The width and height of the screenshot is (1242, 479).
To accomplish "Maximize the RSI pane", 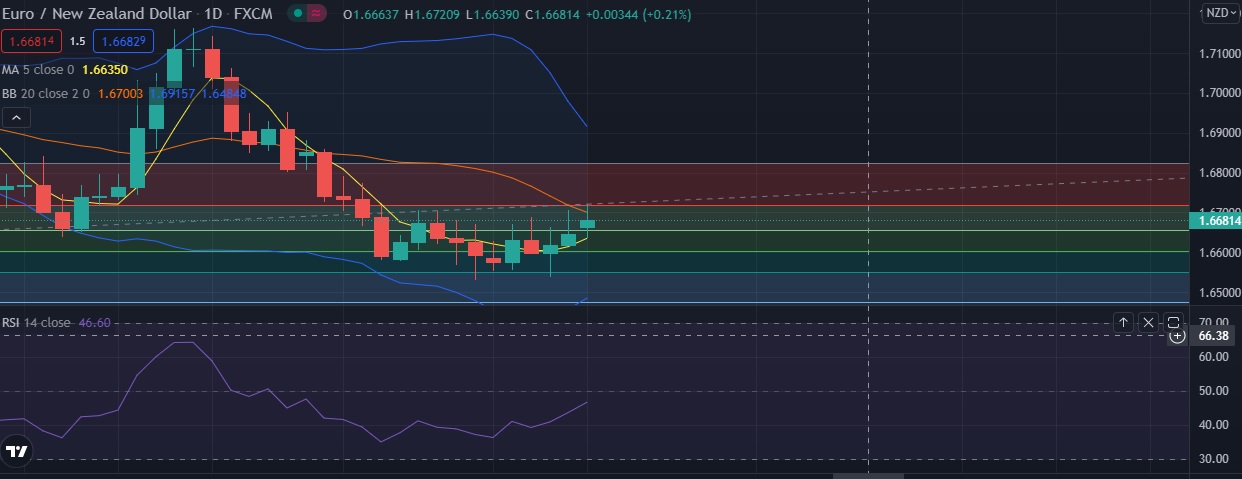I will click(x=1173, y=322).
